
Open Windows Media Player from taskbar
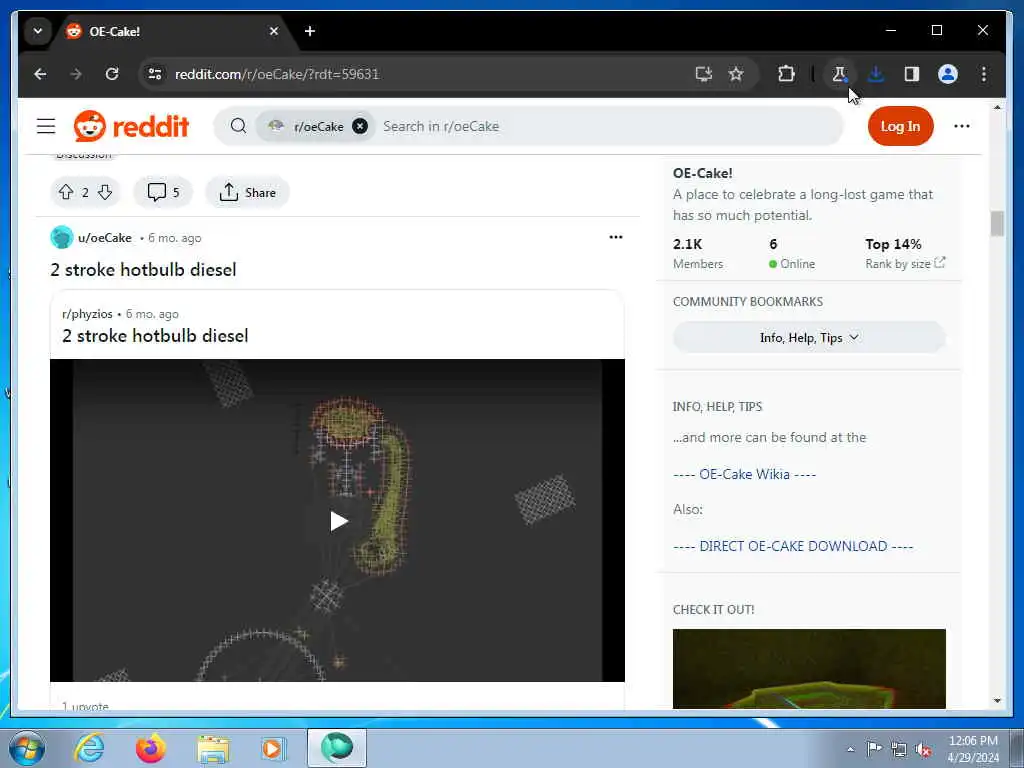[274, 749]
